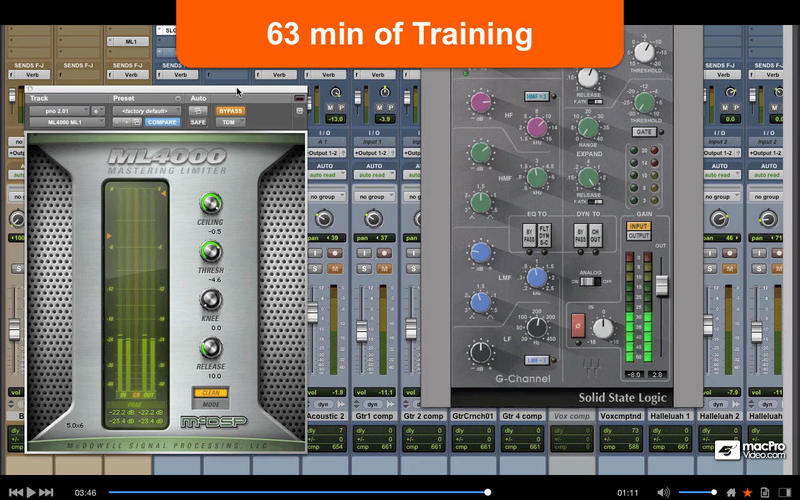The image size is (800, 500).
Task: Open the no group dropdown above Gtr1 comp
Action: point(374,196)
